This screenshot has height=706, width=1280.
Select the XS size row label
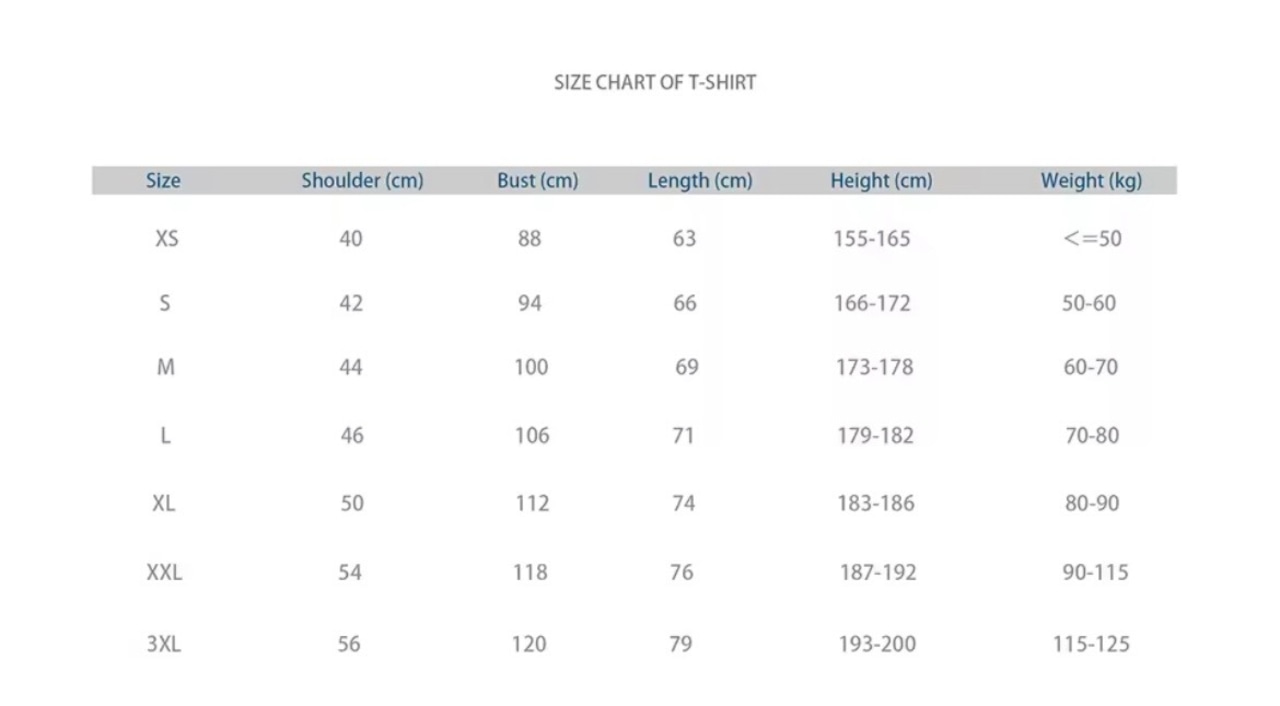pos(167,239)
